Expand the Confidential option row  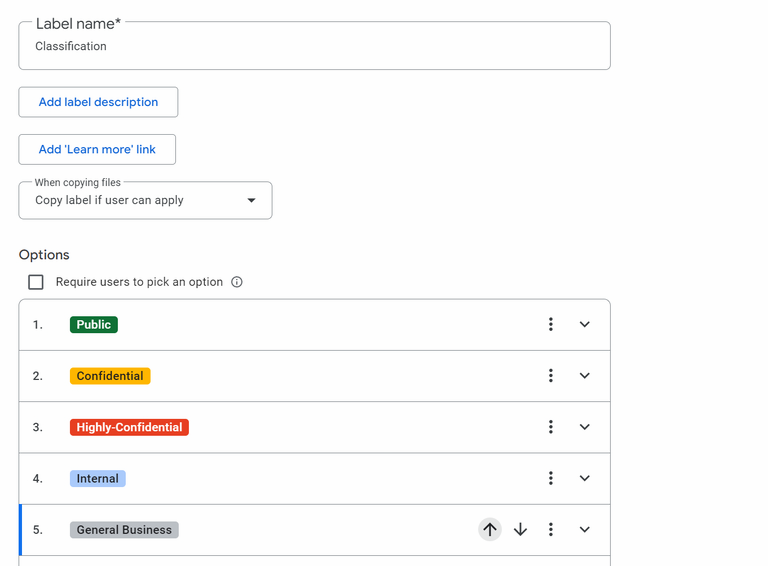(585, 376)
